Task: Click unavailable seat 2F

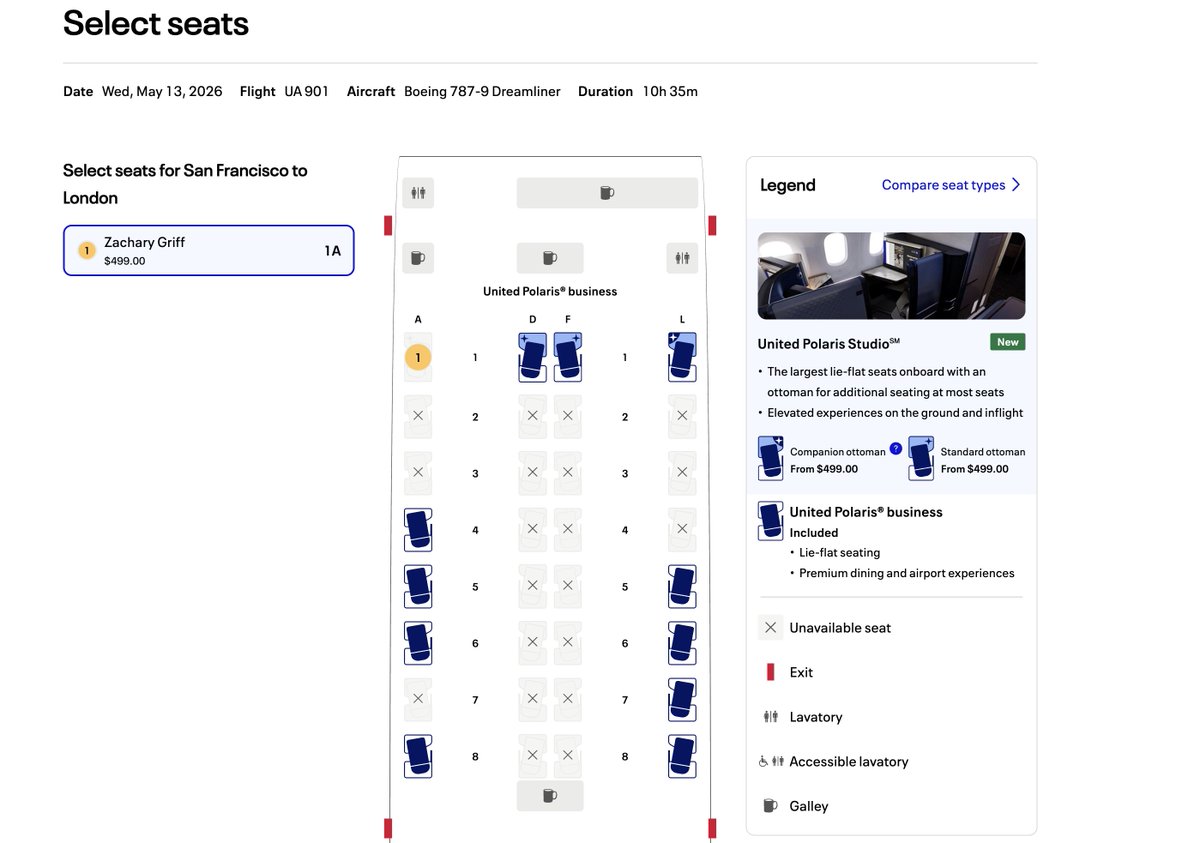Action: click(567, 416)
